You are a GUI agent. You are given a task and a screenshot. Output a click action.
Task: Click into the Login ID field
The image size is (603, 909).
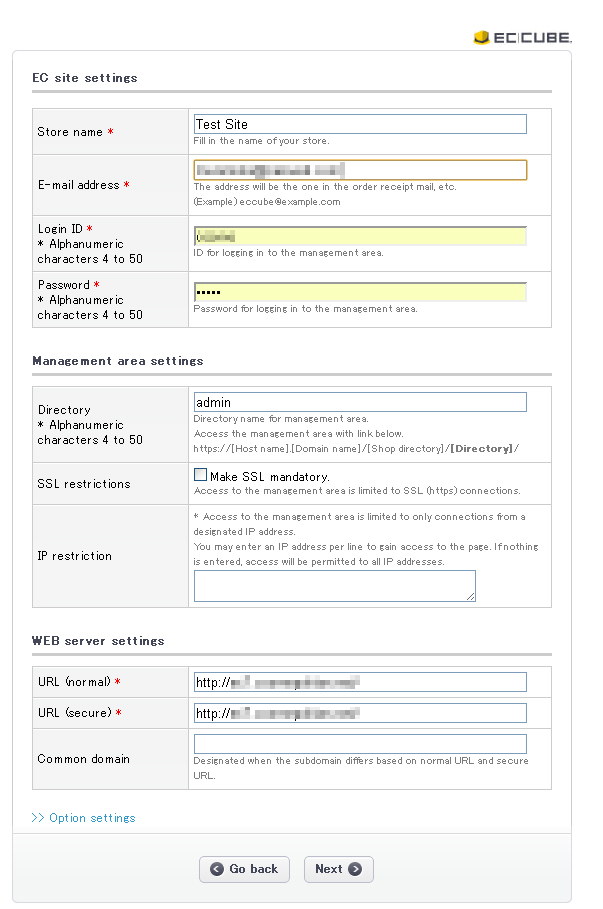click(360, 236)
